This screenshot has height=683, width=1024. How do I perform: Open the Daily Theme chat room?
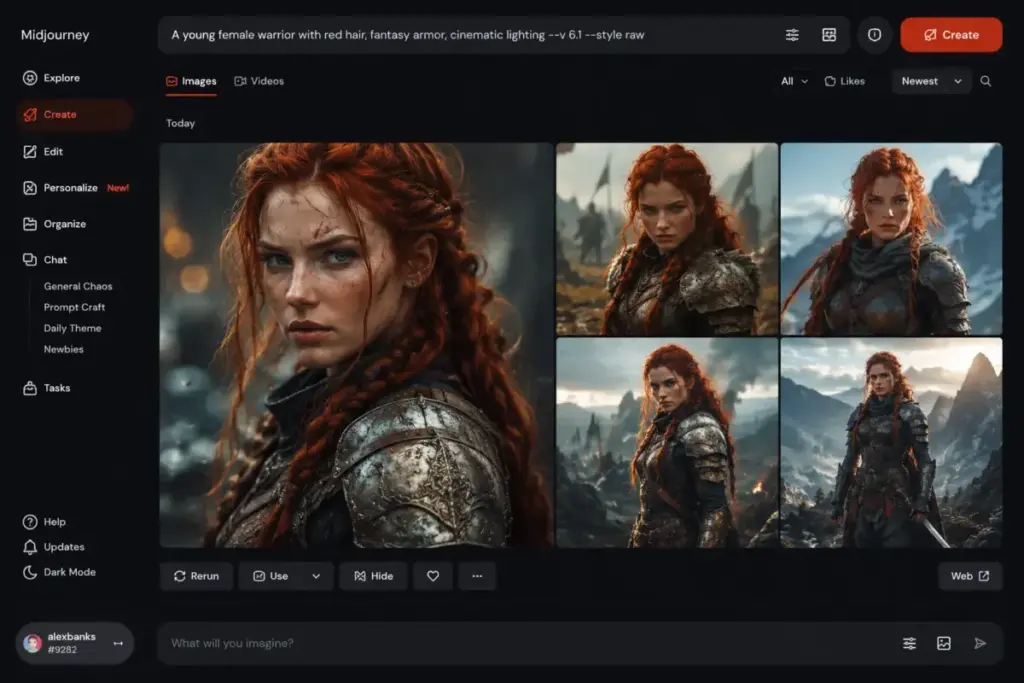(72, 328)
